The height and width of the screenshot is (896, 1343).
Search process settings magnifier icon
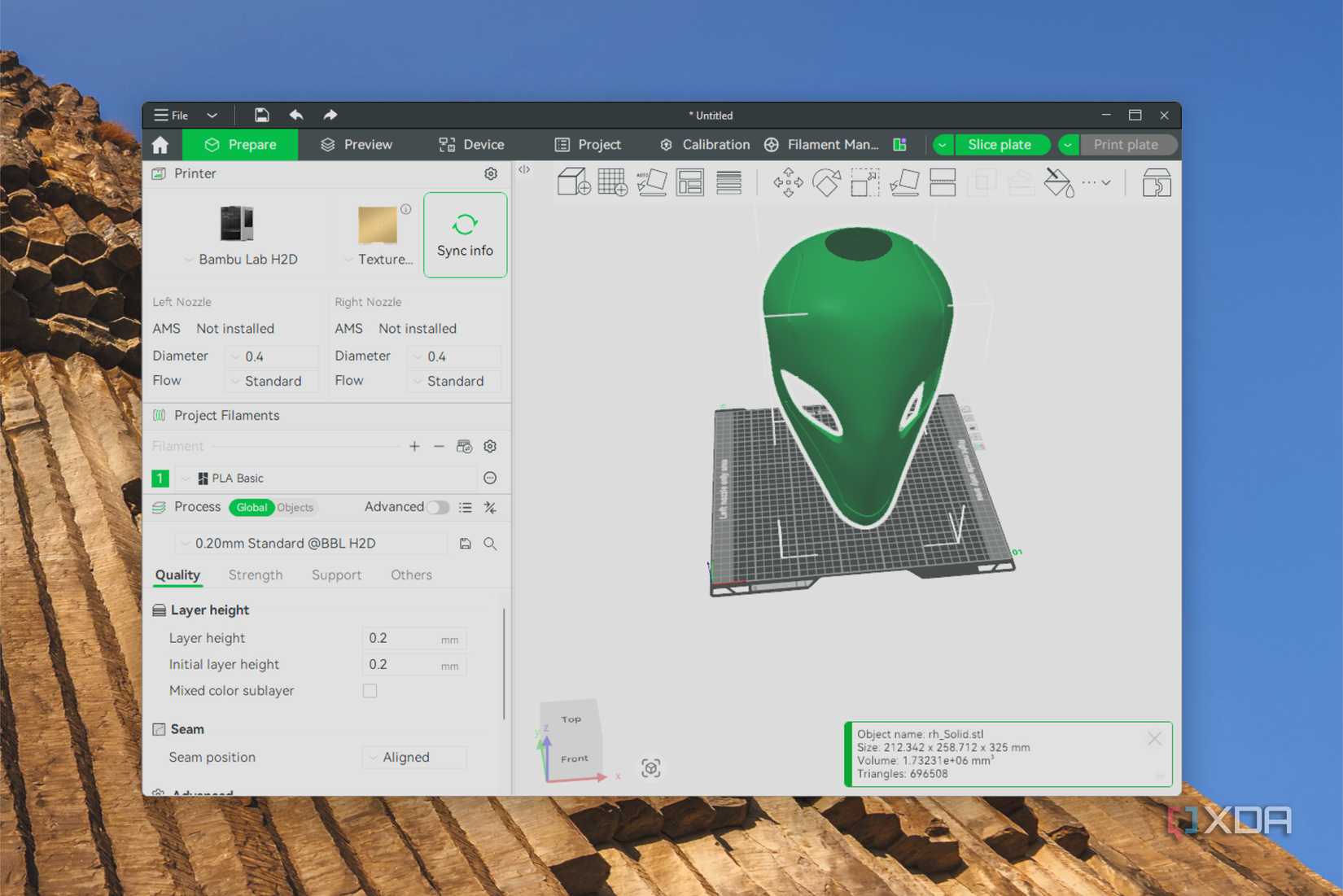(490, 544)
